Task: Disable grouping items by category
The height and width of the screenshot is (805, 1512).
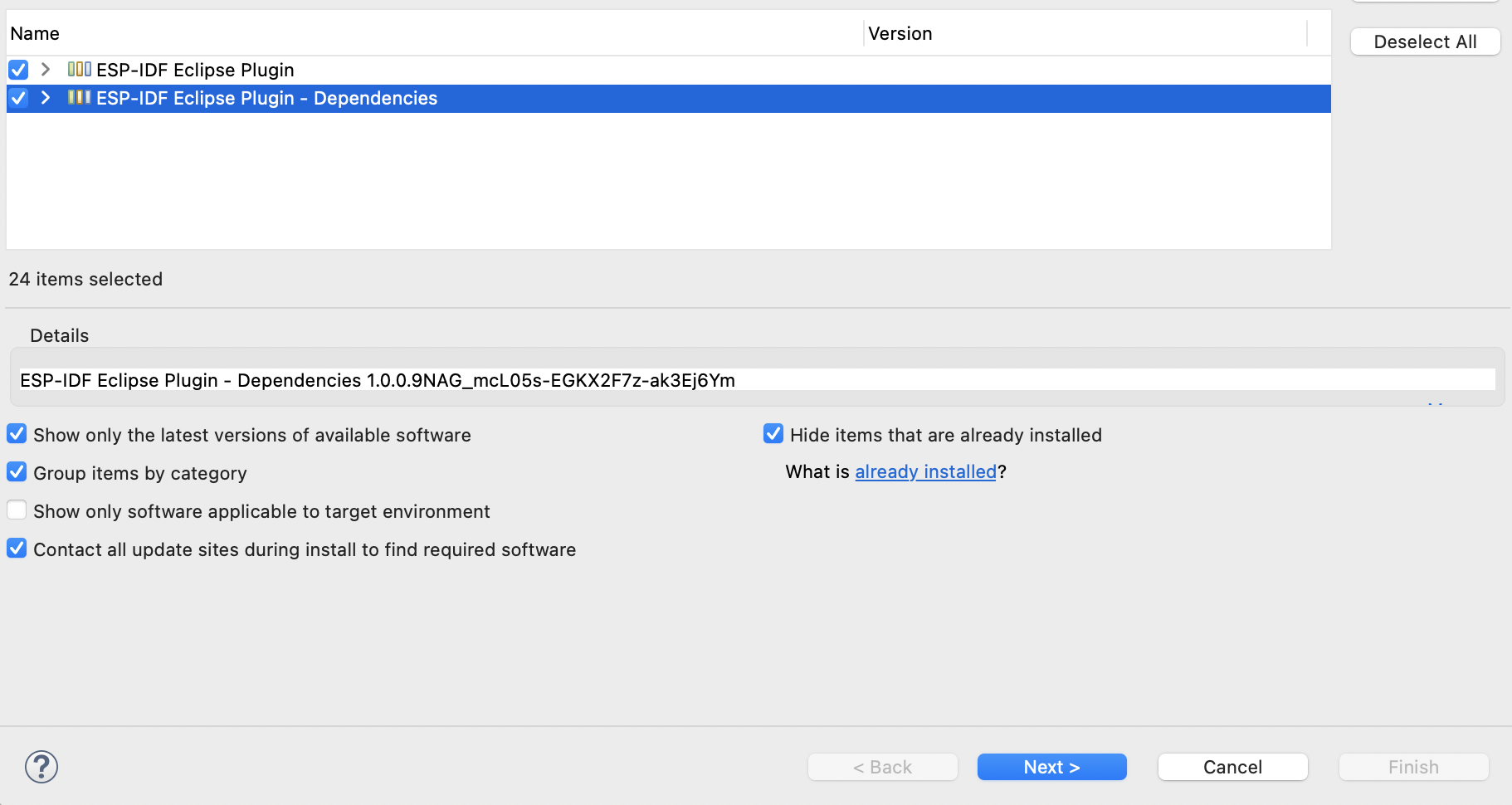Action: point(16,471)
